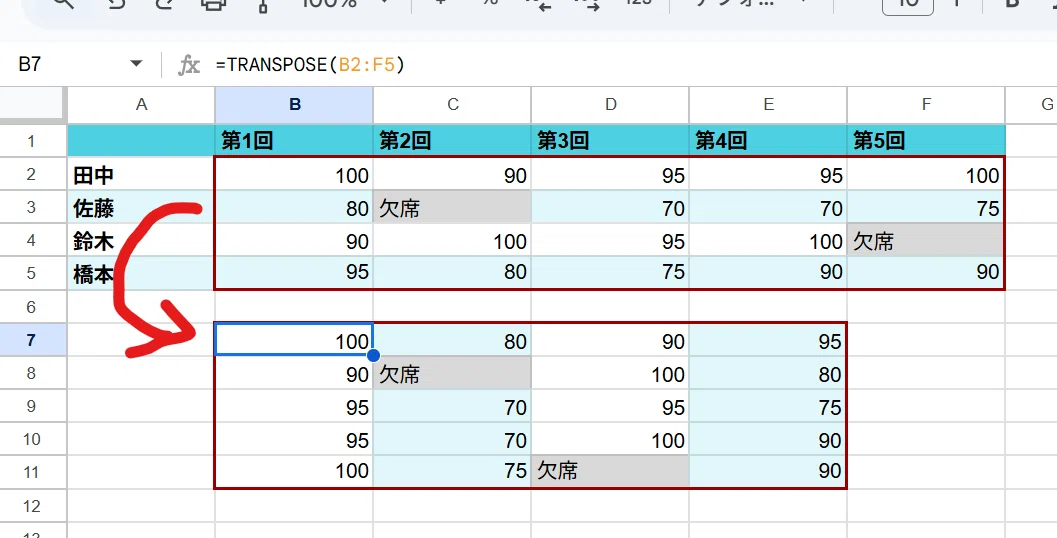
Task: Select row 6 header
Action: 33,307
